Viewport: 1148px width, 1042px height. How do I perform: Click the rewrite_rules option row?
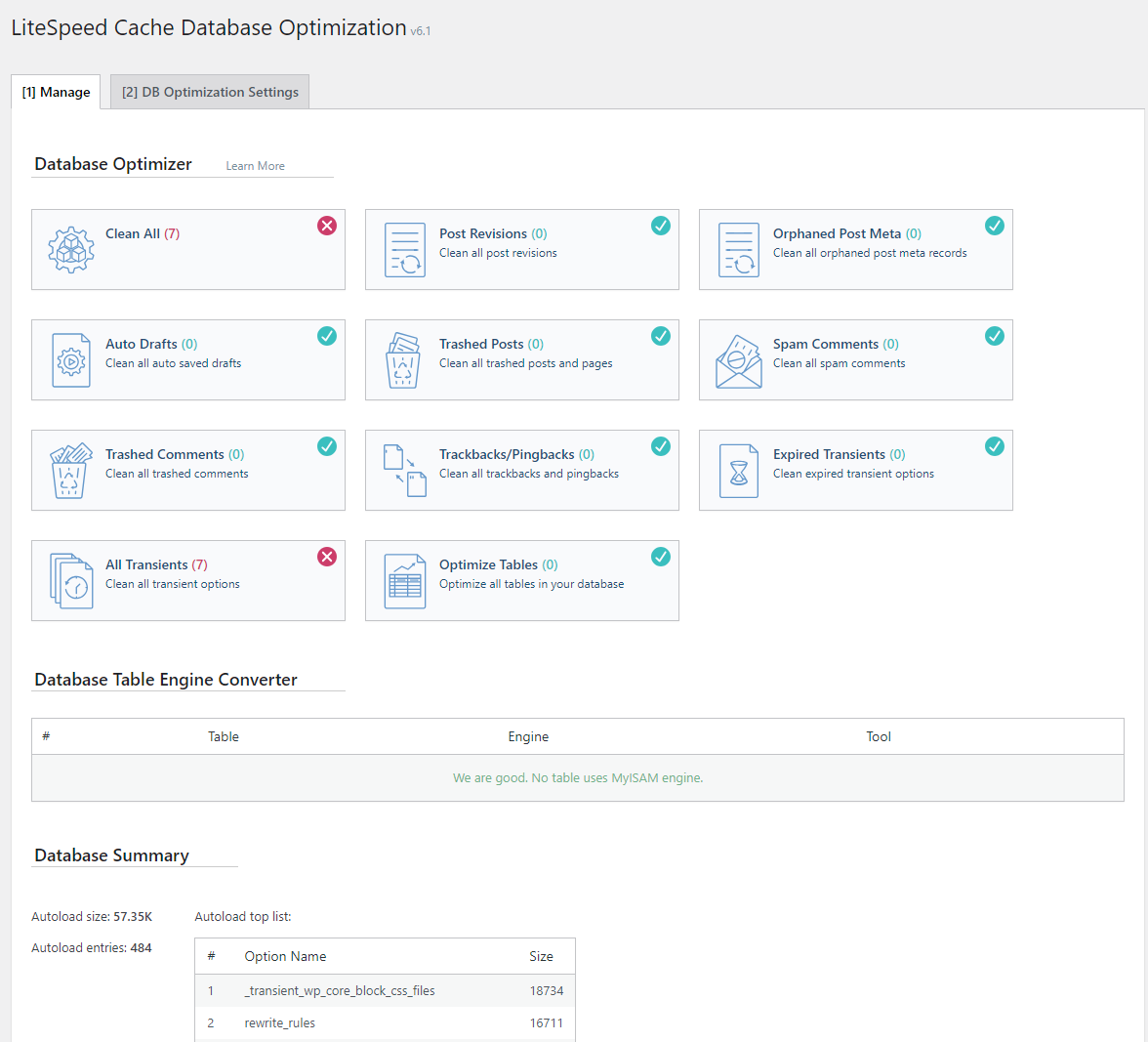pos(385,1023)
